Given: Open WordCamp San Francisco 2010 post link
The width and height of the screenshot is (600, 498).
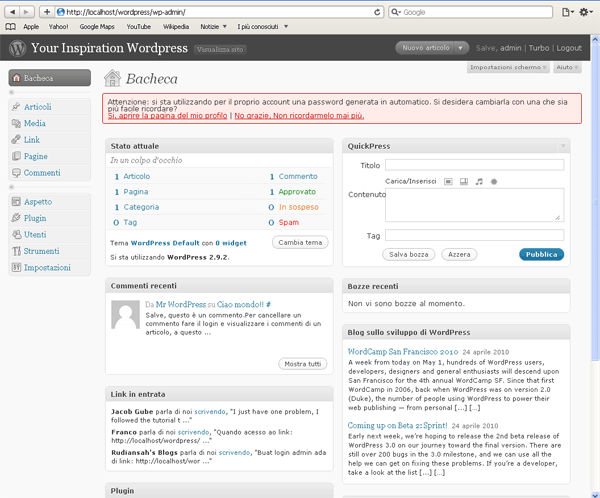Looking at the screenshot, I should point(403,351).
